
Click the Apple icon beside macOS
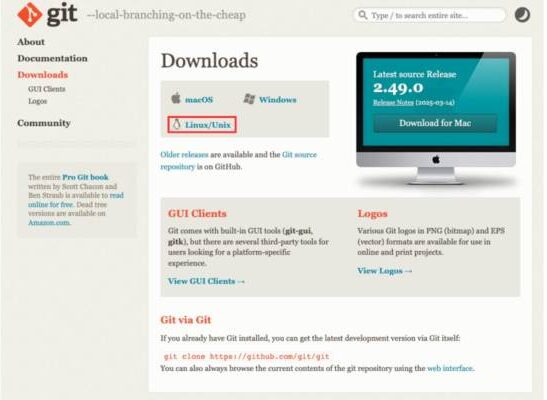(x=176, y=98)
